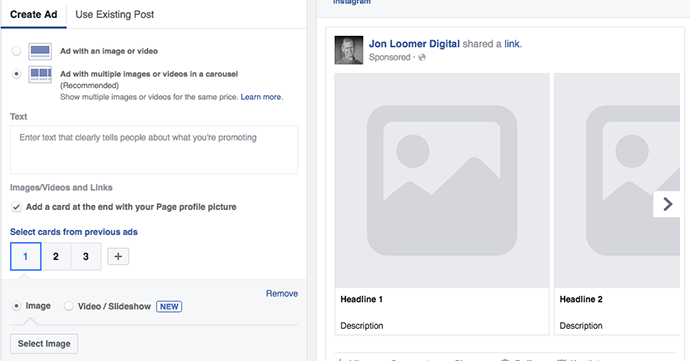Select 'Ad with an image or video' radio
Screen dimensions: 690x361
[16, 51]
